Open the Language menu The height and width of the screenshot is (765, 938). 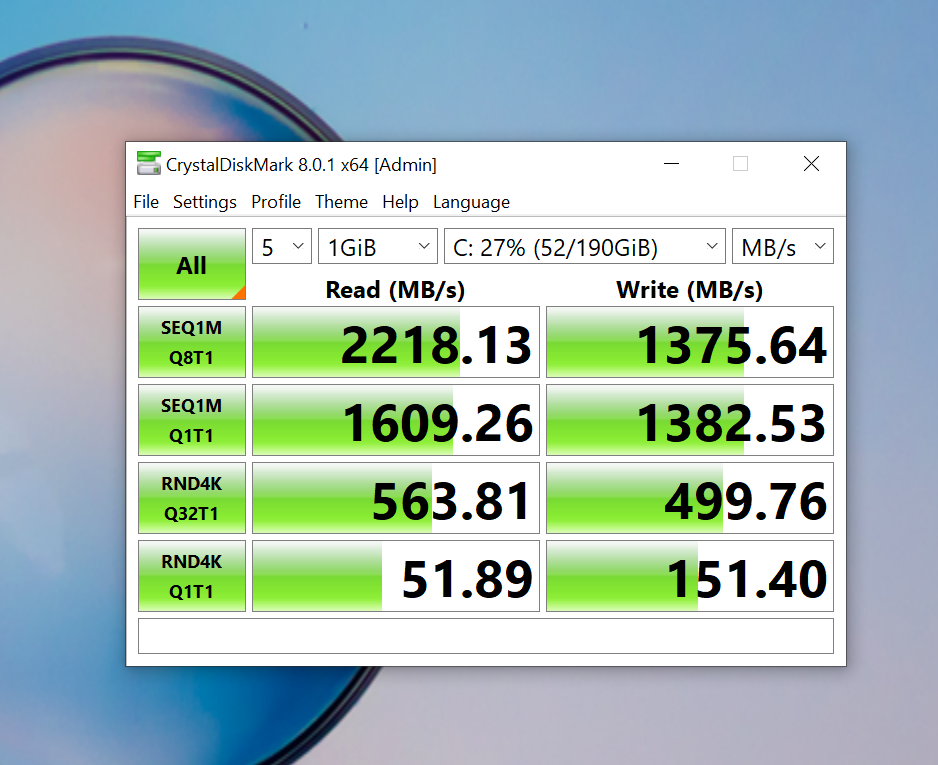tap(471, 202)
